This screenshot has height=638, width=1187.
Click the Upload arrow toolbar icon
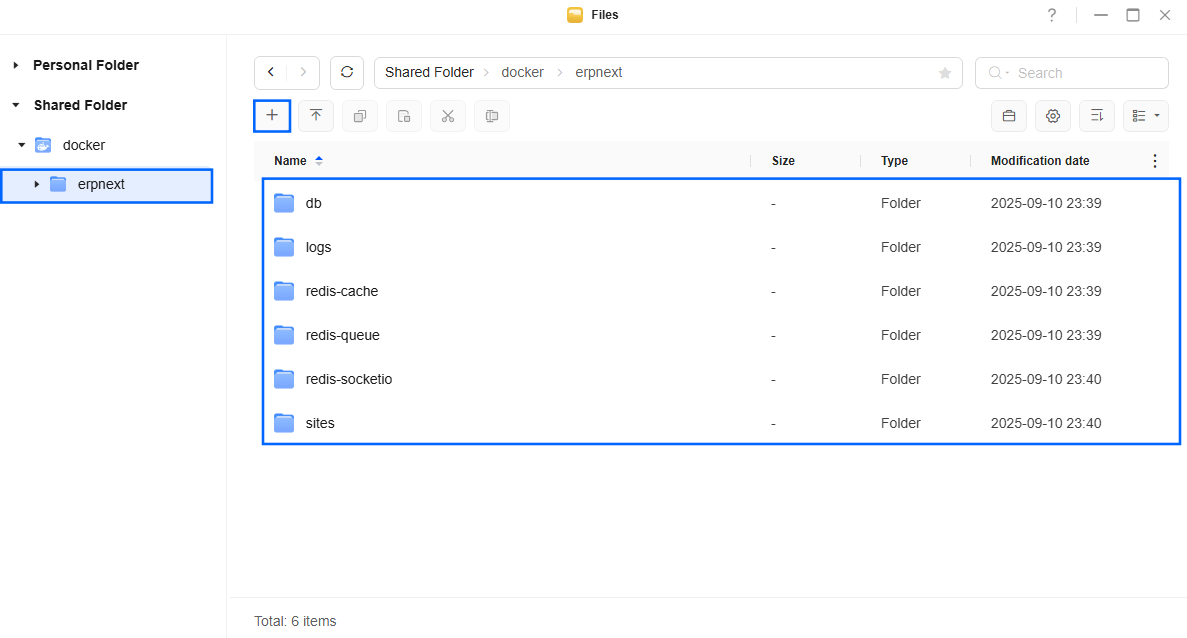tap(316, 116)
